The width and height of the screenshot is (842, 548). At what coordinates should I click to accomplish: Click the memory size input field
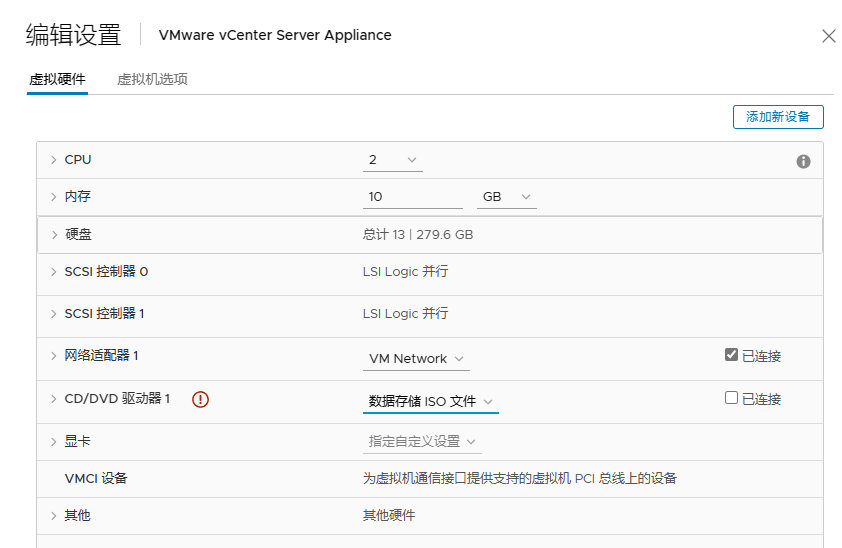point(412,197)
